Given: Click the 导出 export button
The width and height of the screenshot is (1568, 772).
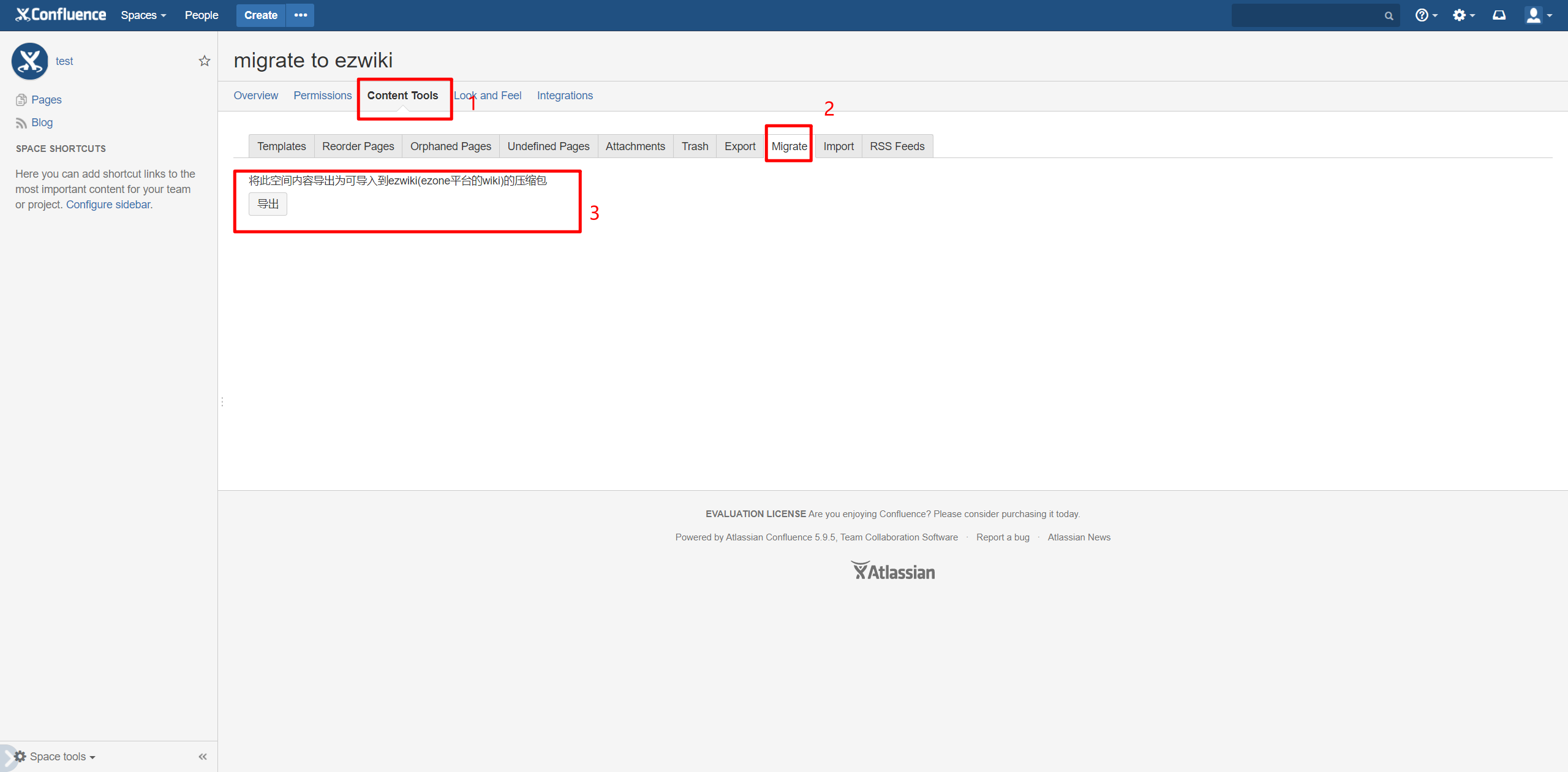Looking at the screenshot, I should coord(266,203).
